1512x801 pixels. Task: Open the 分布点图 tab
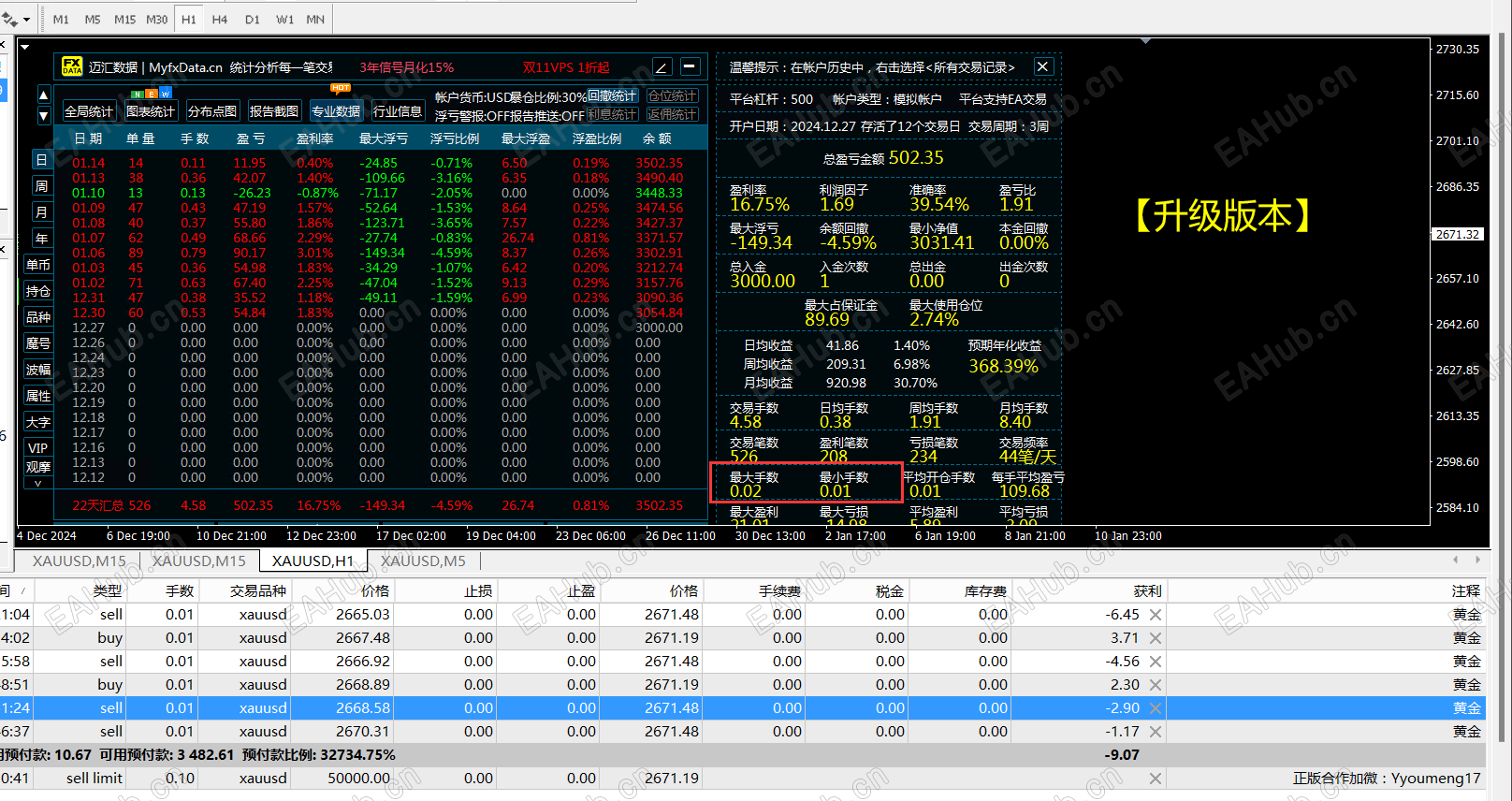(x=212, y=111)
